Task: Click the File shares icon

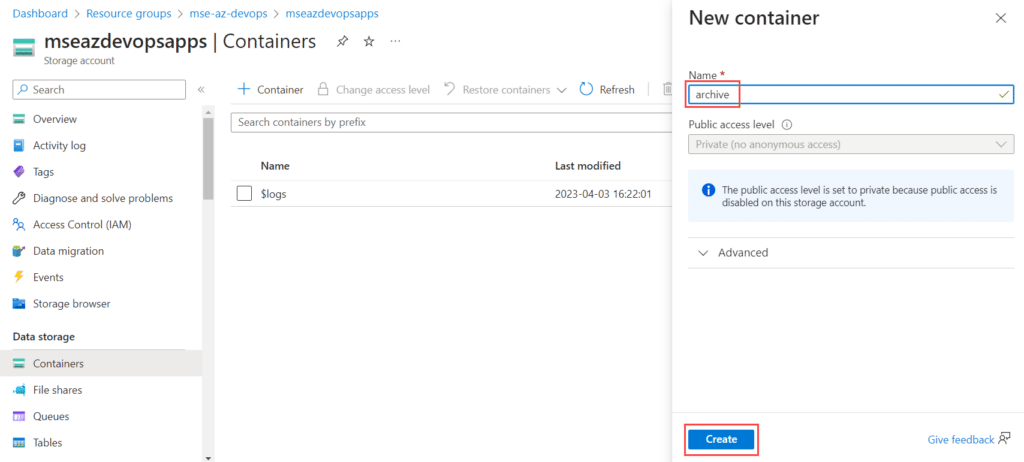Action: [x=19, y=390]
